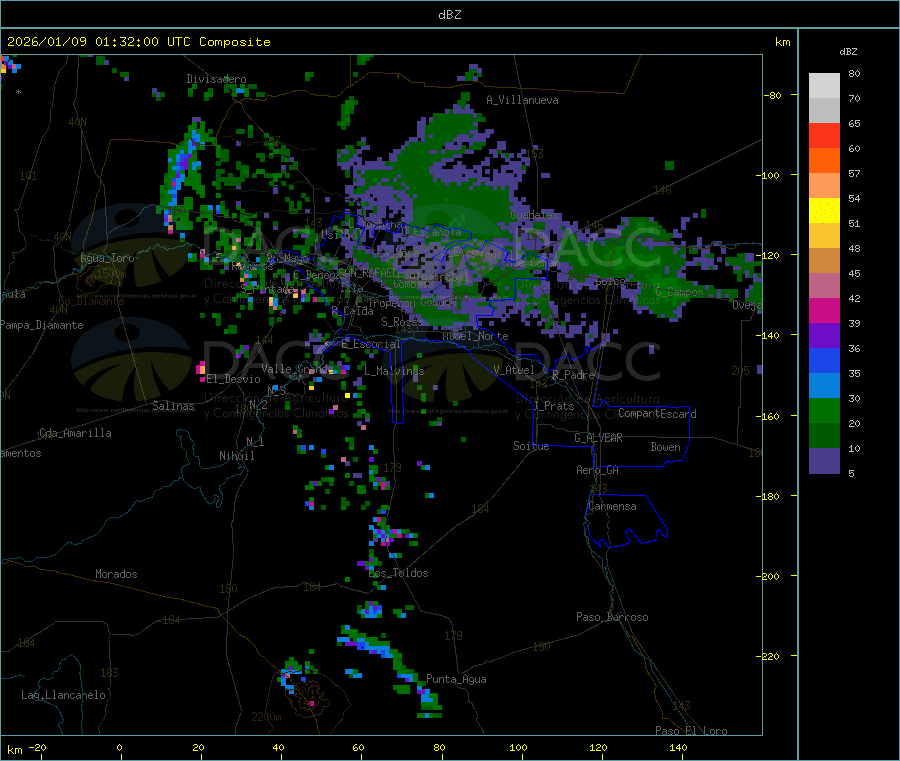Click the 'Nihuil' place label
The height and width of the screenshot is (761, 900).
pyautogui.click(x=236, y=456)
